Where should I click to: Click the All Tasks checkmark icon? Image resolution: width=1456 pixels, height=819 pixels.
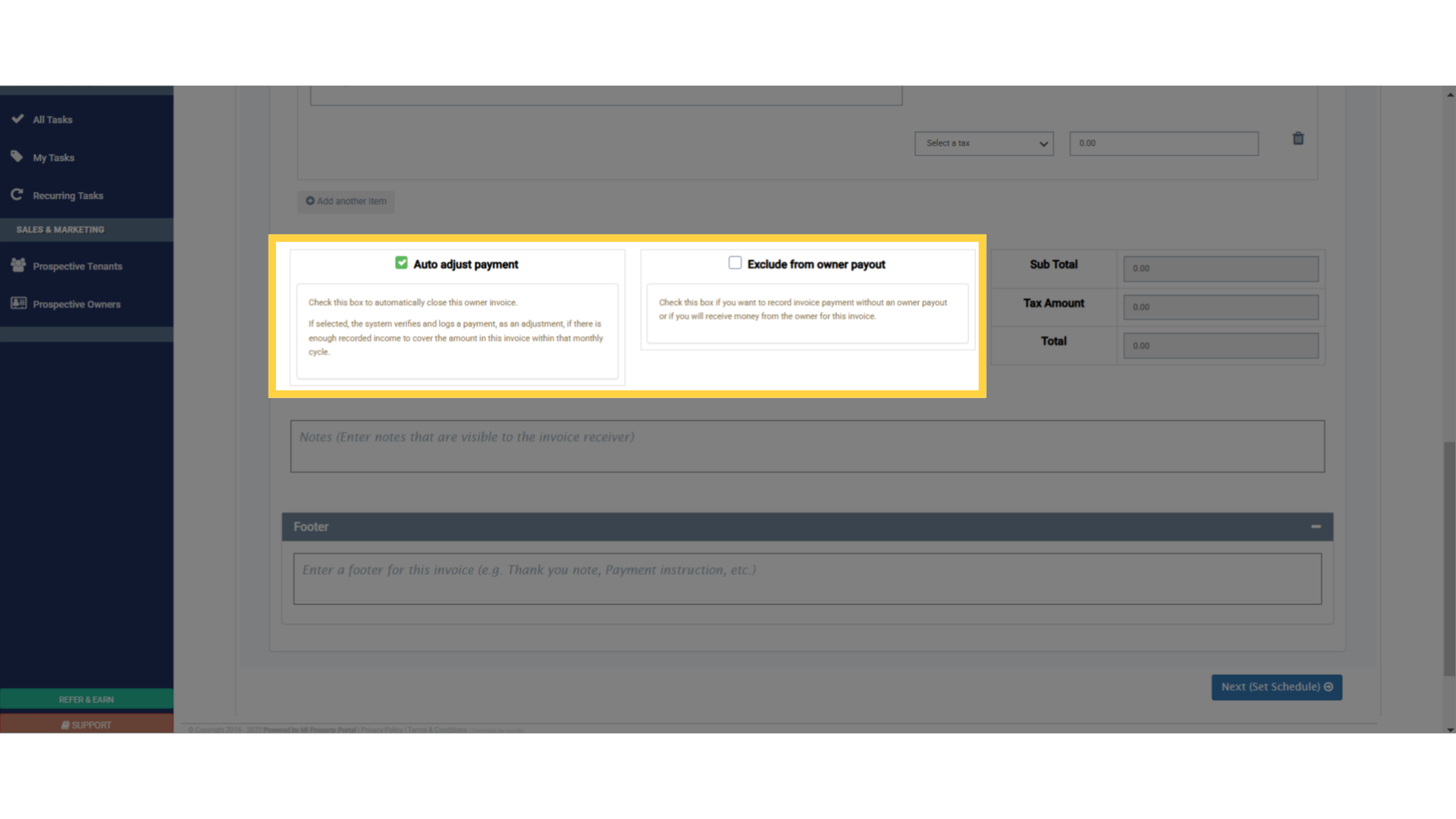17,119
